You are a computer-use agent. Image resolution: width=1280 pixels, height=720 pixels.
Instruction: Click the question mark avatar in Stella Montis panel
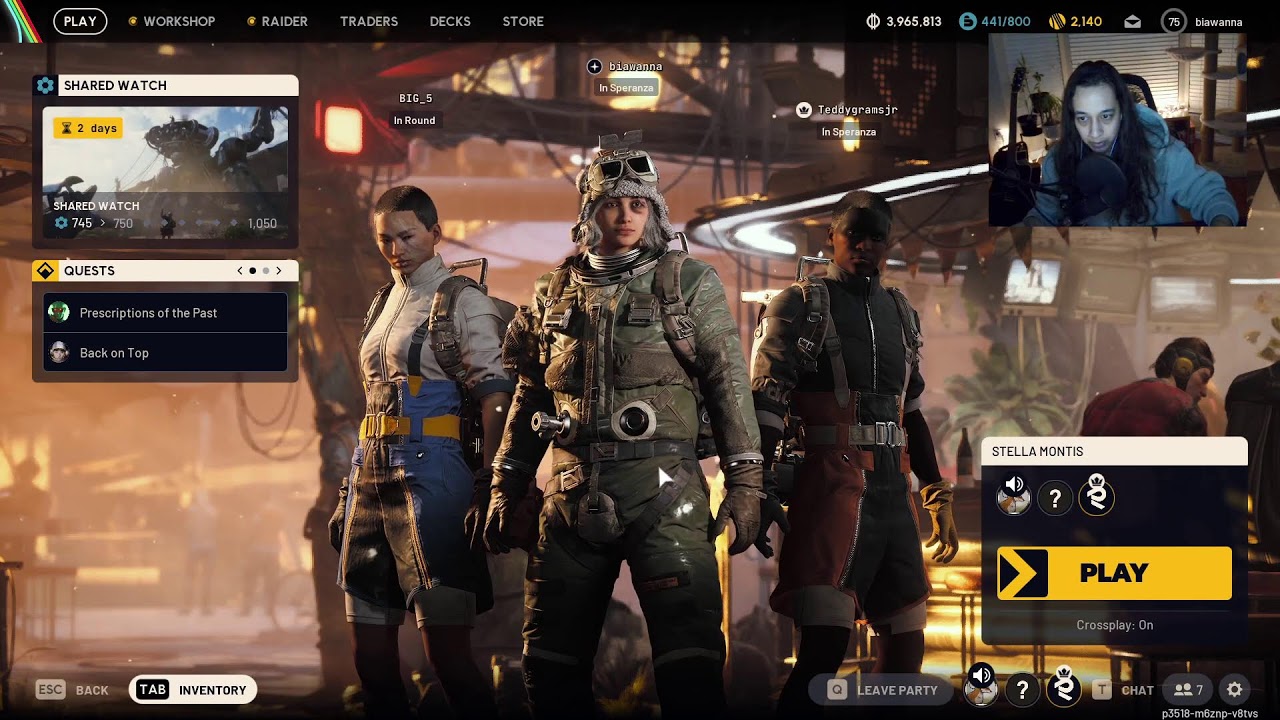point(1055,497)
